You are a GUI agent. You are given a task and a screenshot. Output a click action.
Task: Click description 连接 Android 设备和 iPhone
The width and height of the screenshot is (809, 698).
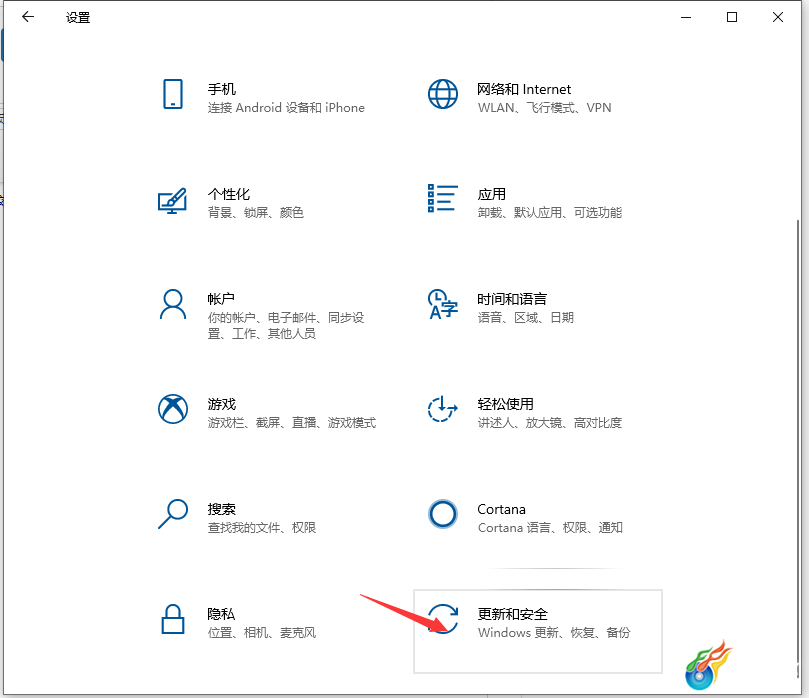[x=286, y=108]
